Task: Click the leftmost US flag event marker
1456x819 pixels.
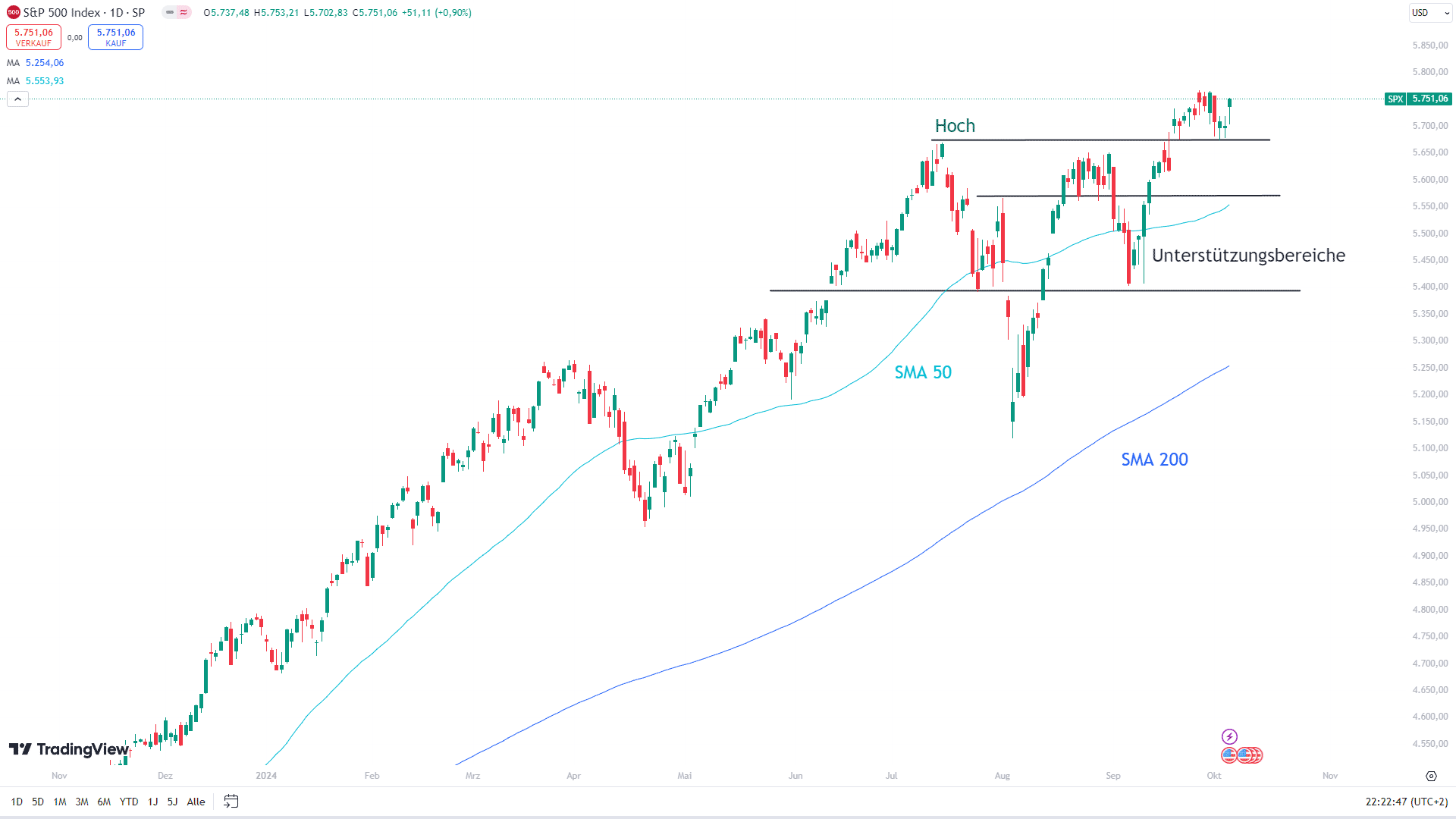Action: [x=1229, y=755]
